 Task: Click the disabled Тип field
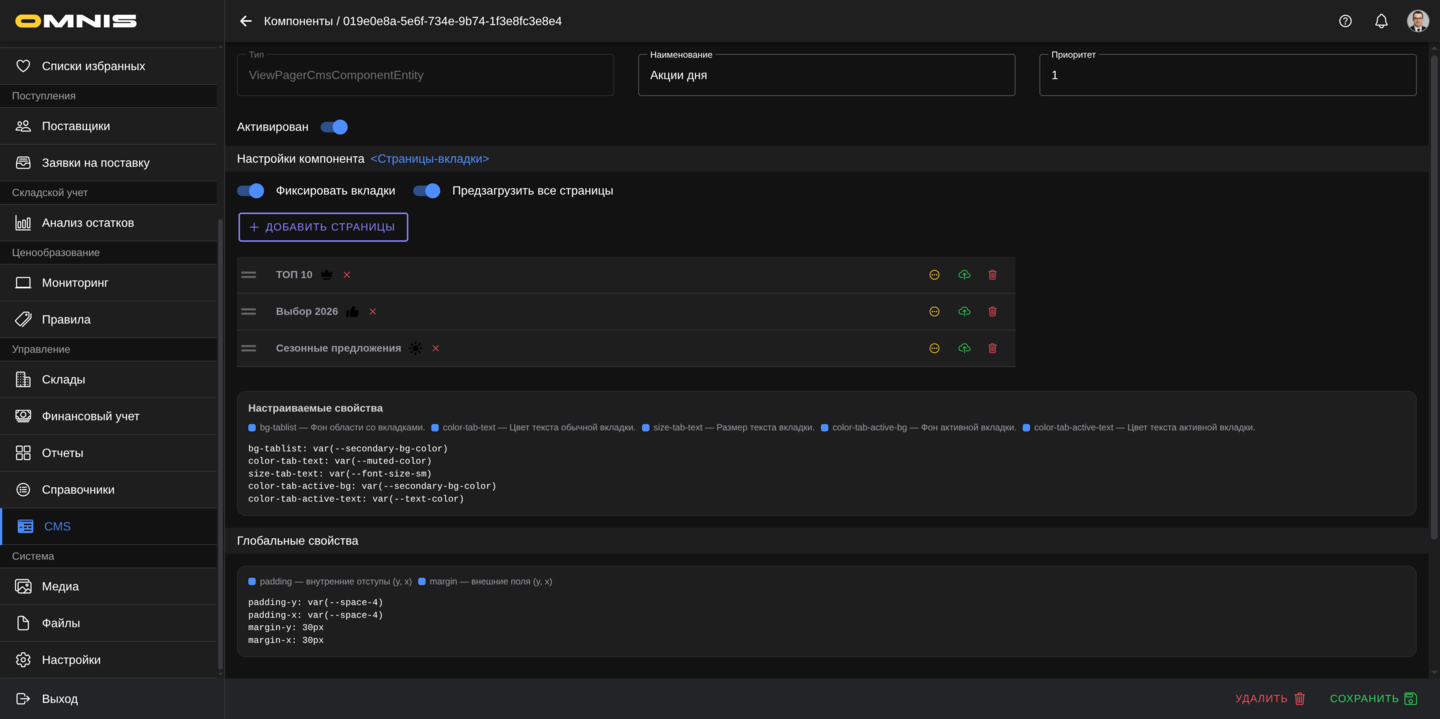click(425, 75)
